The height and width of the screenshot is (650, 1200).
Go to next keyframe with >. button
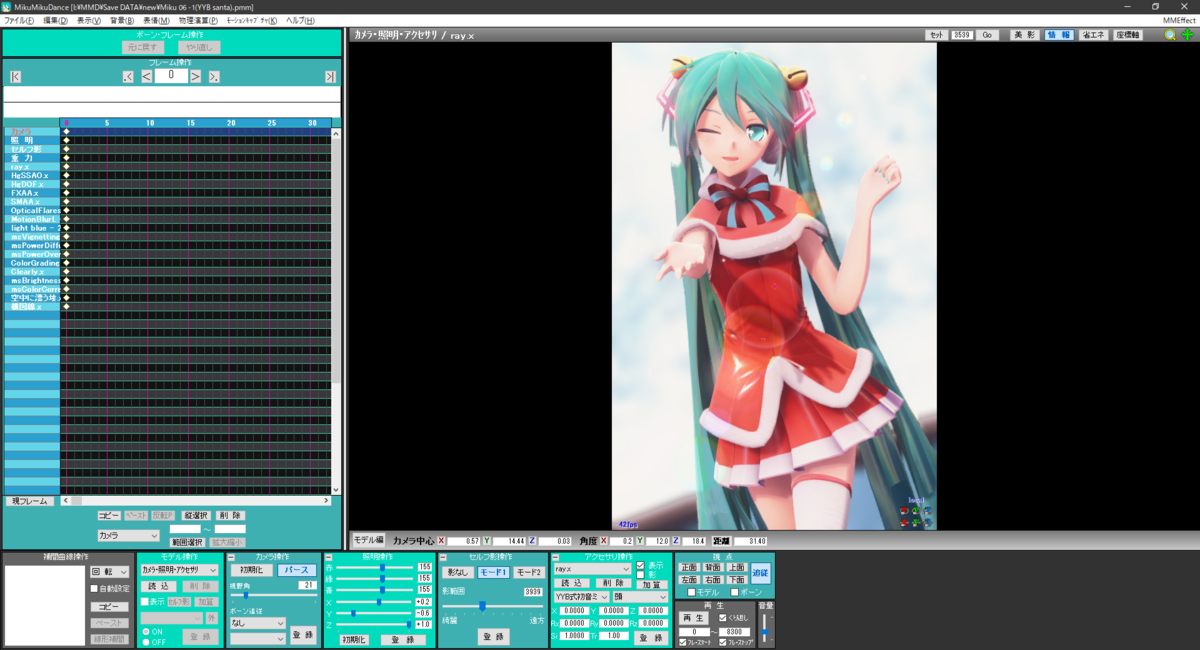214,77
